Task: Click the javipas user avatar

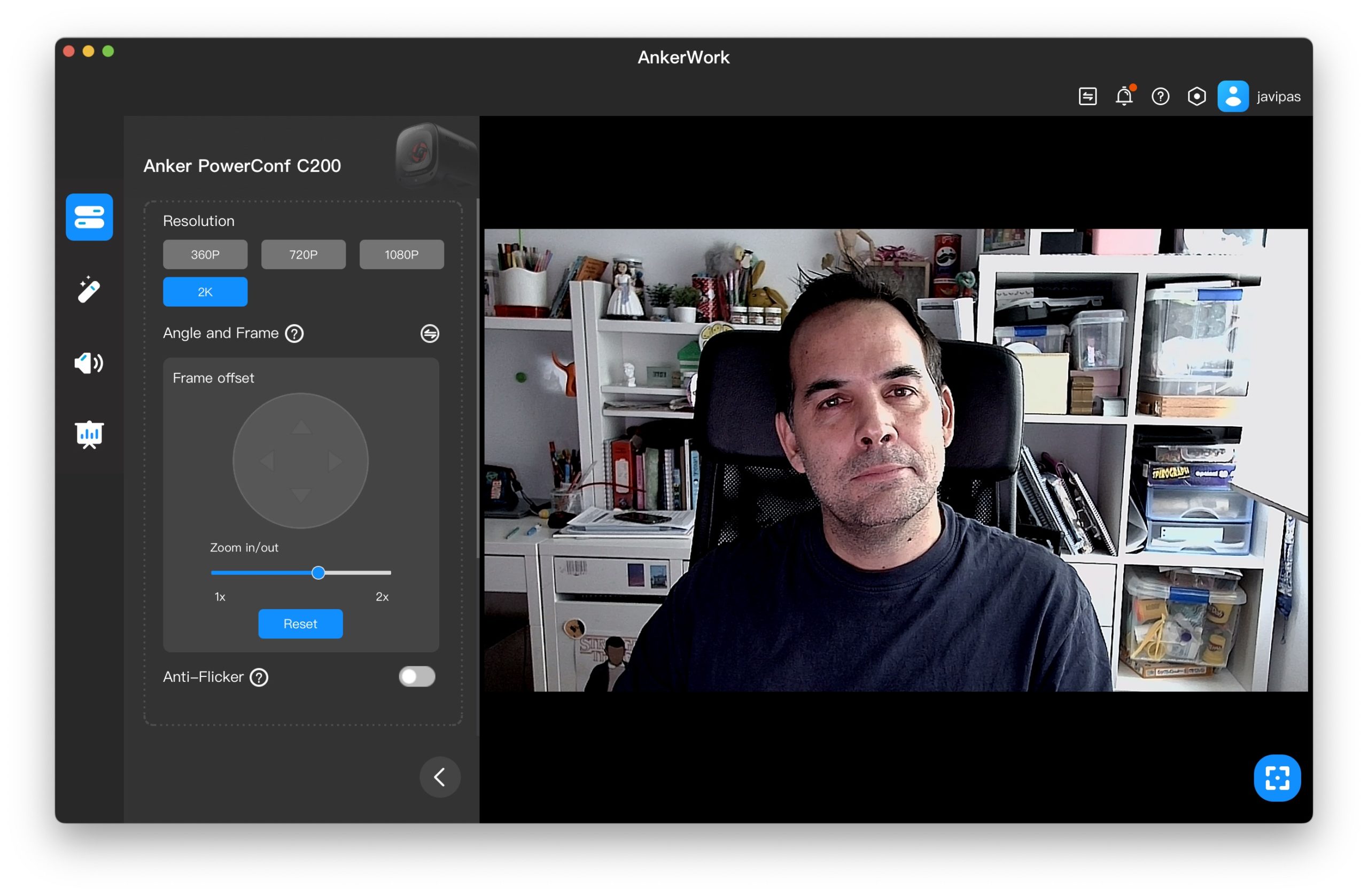Action: pos(1232,97)
